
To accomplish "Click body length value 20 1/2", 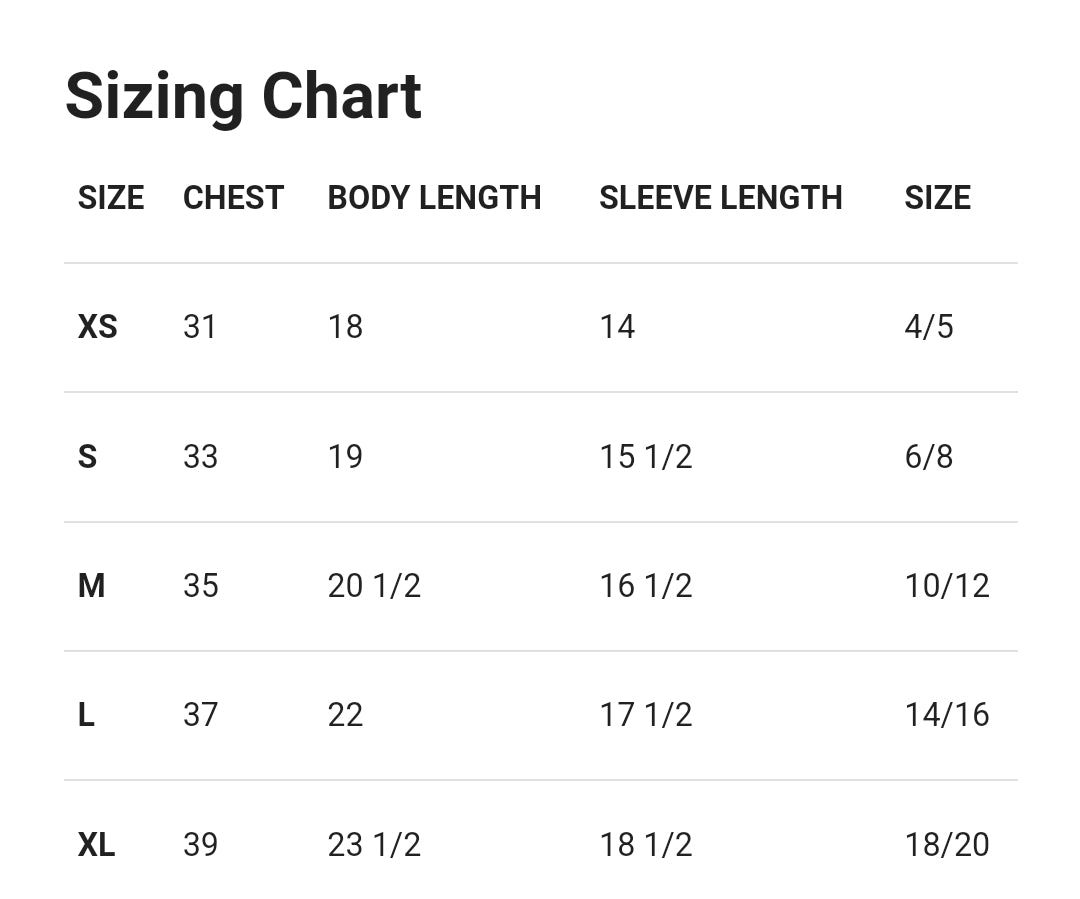I will coord(374,586).
